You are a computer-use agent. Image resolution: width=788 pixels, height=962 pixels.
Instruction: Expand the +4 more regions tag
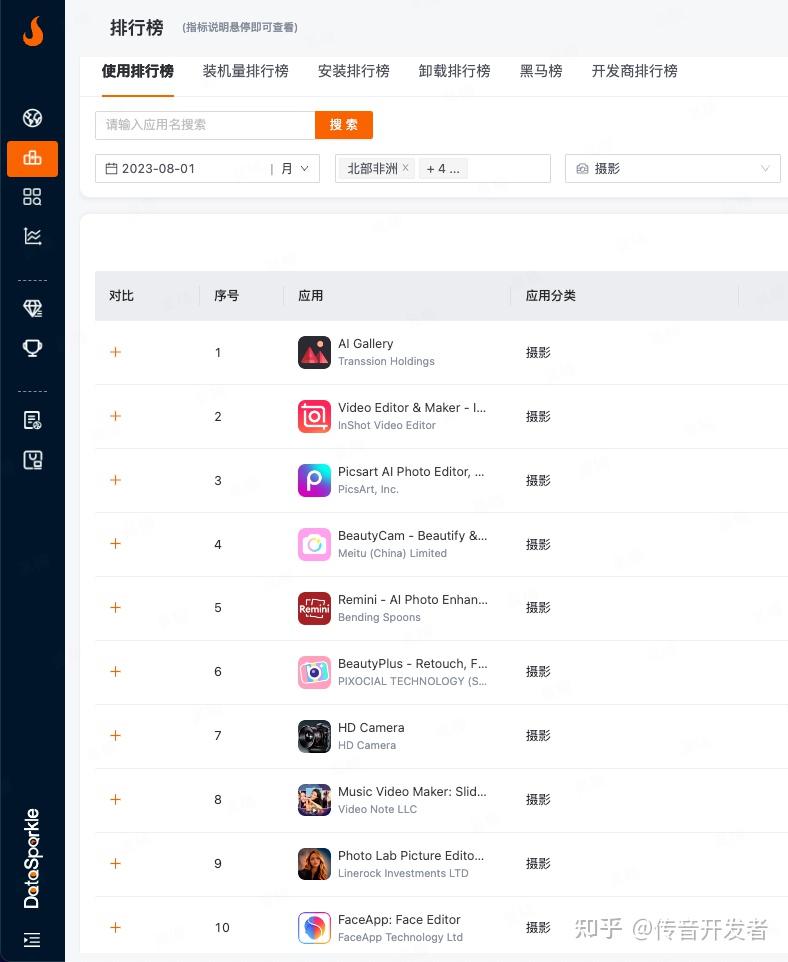(443, 169)
